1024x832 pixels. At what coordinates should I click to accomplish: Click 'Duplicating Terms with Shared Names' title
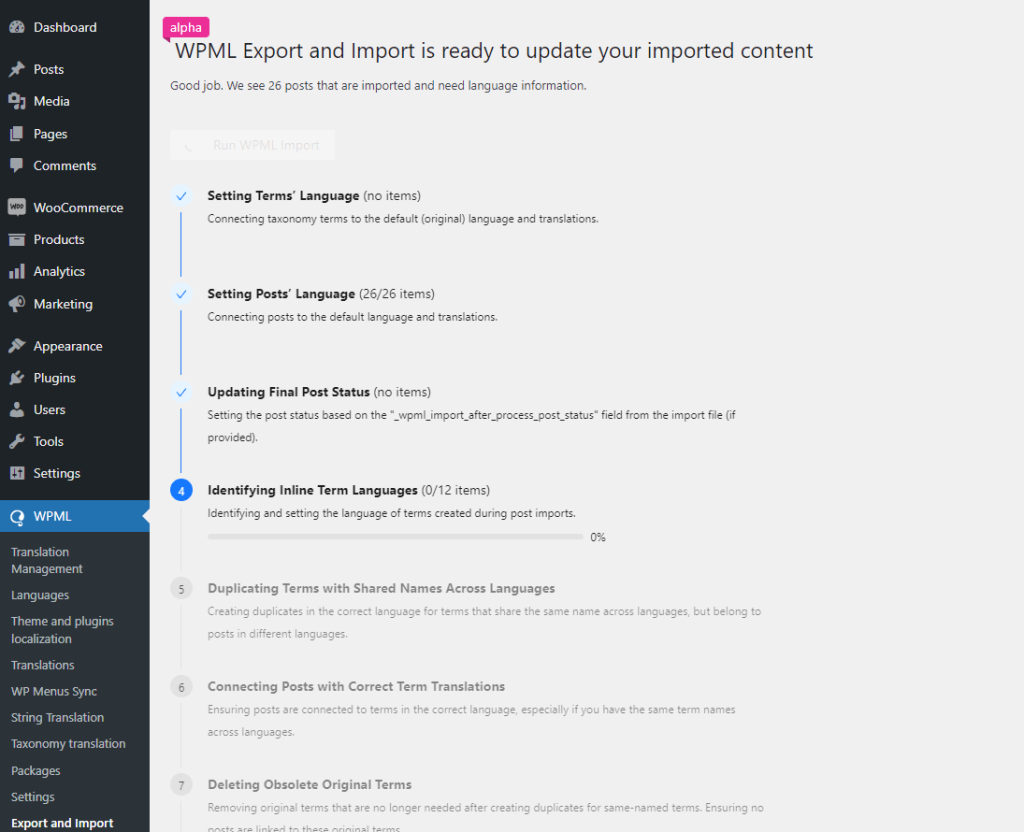(381, 588)
